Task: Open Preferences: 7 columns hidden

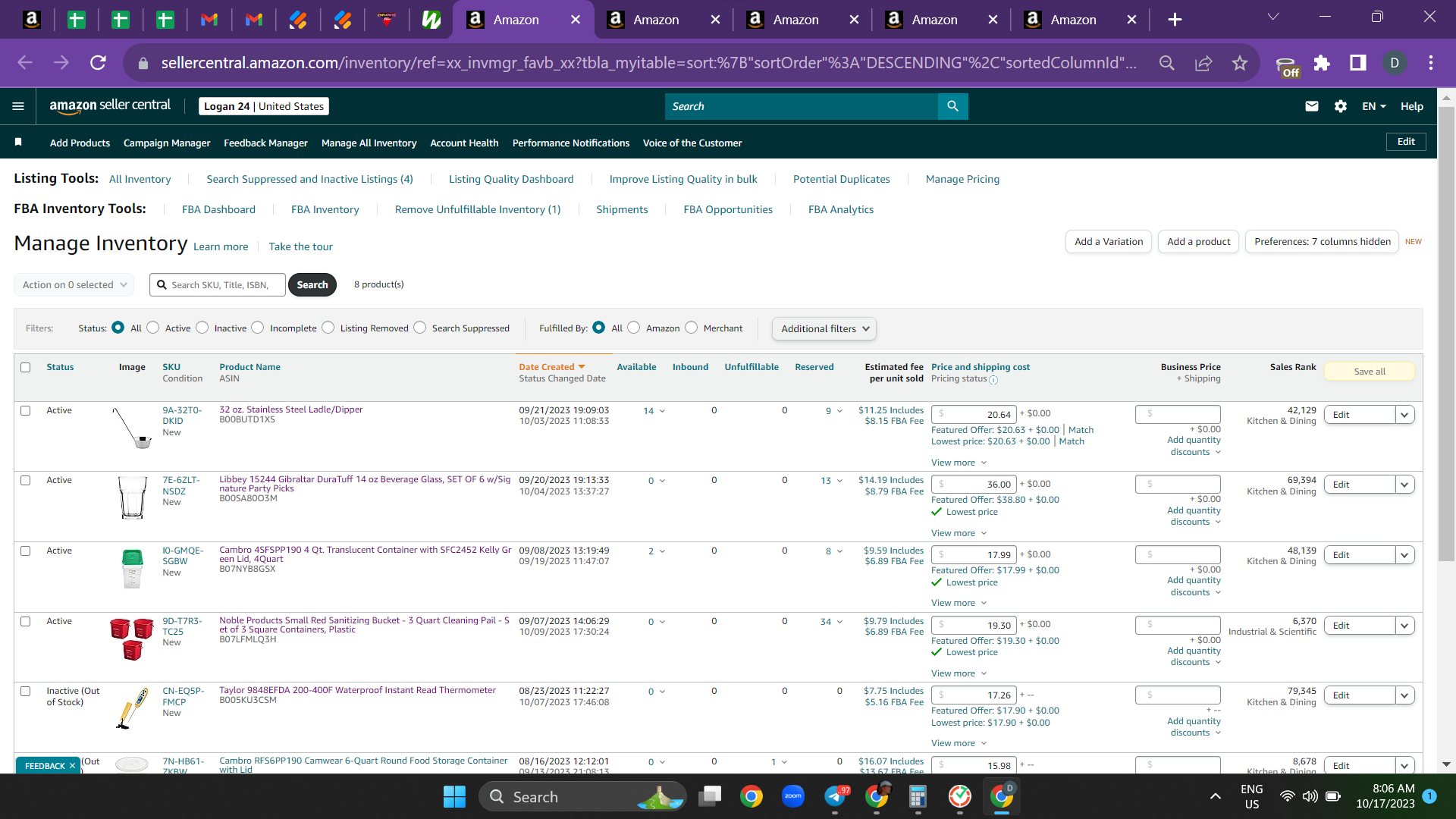Action: click(1323, 241)
